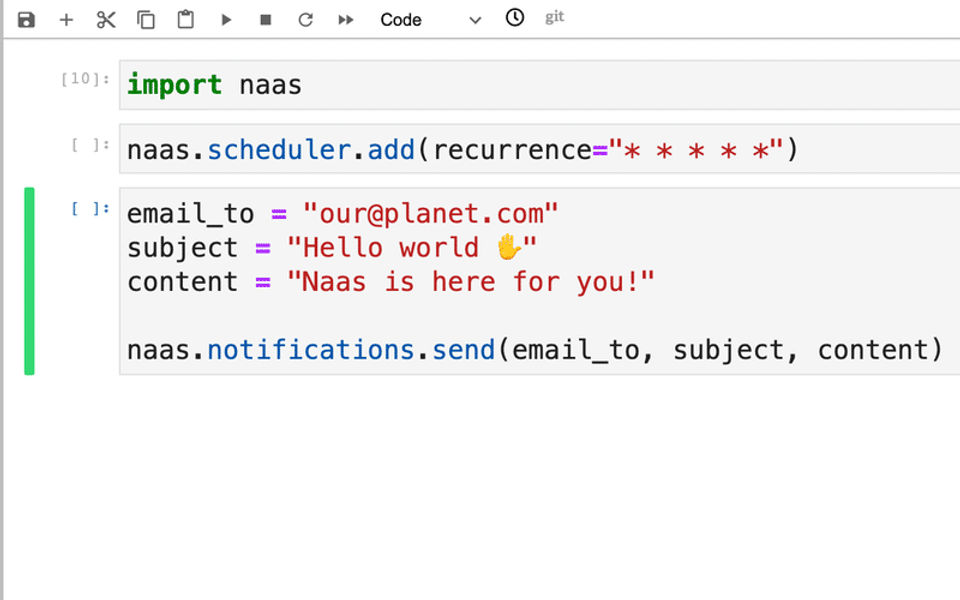
Task: Click the clock scheduler icon
Action: click(515, 17)
